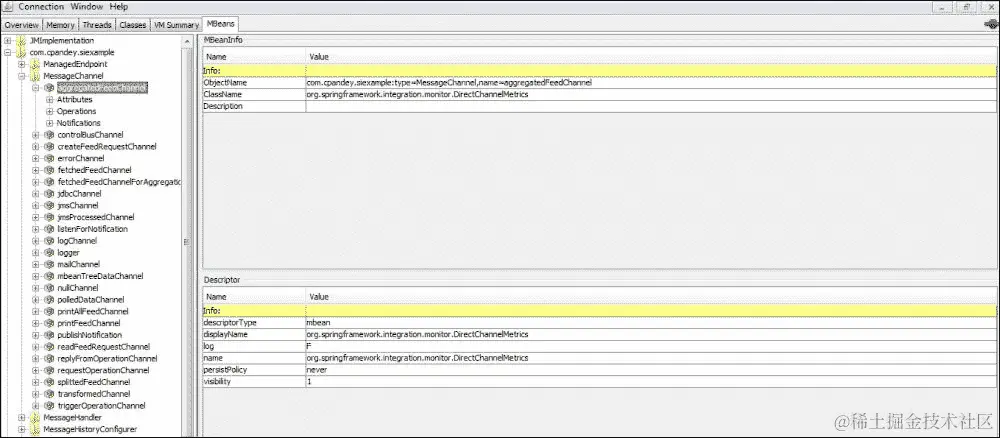
Task: Open the Window menu
Action: pyautogui.click(x=86, y=6)
